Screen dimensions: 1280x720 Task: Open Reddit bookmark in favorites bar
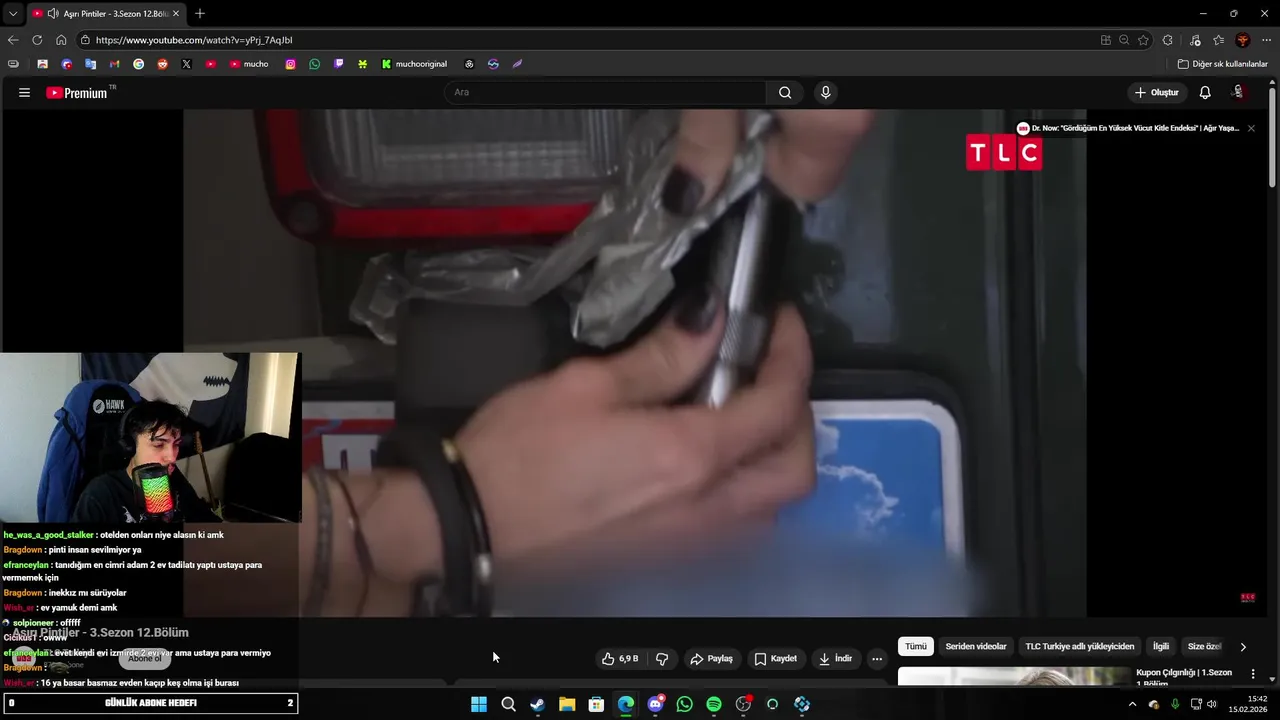(162, 64)
